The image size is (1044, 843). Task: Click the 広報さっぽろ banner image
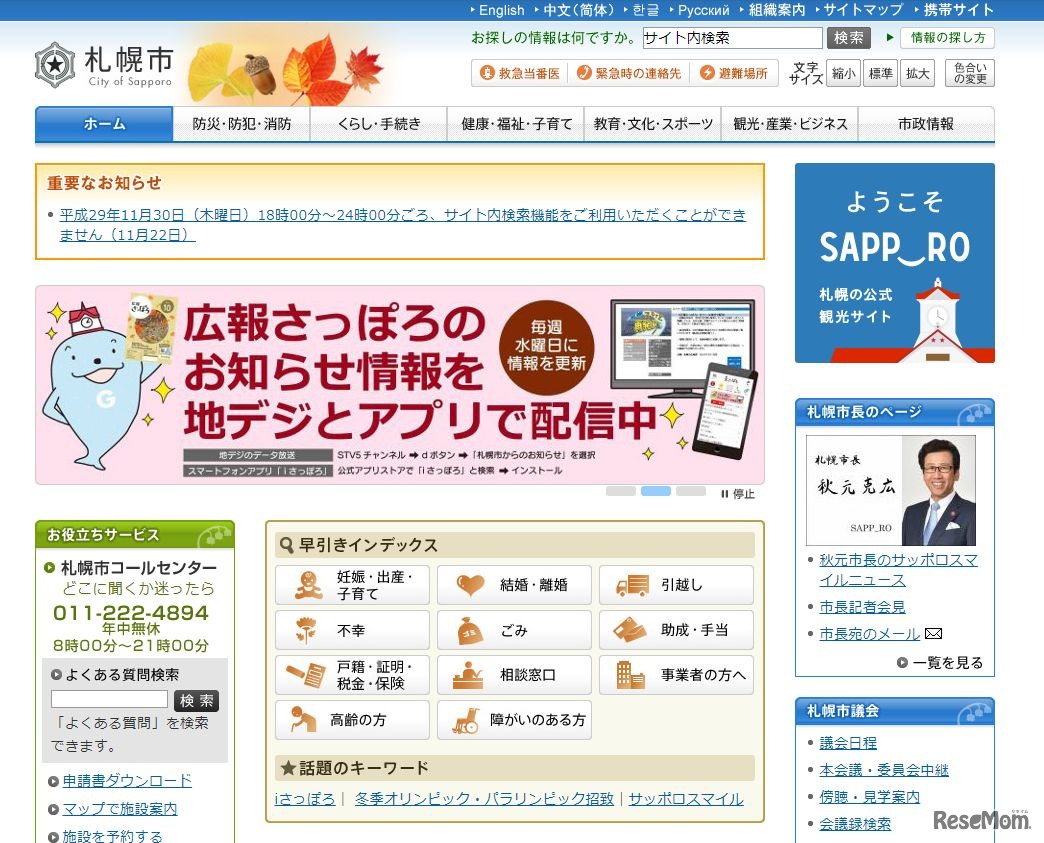(399, 385)
